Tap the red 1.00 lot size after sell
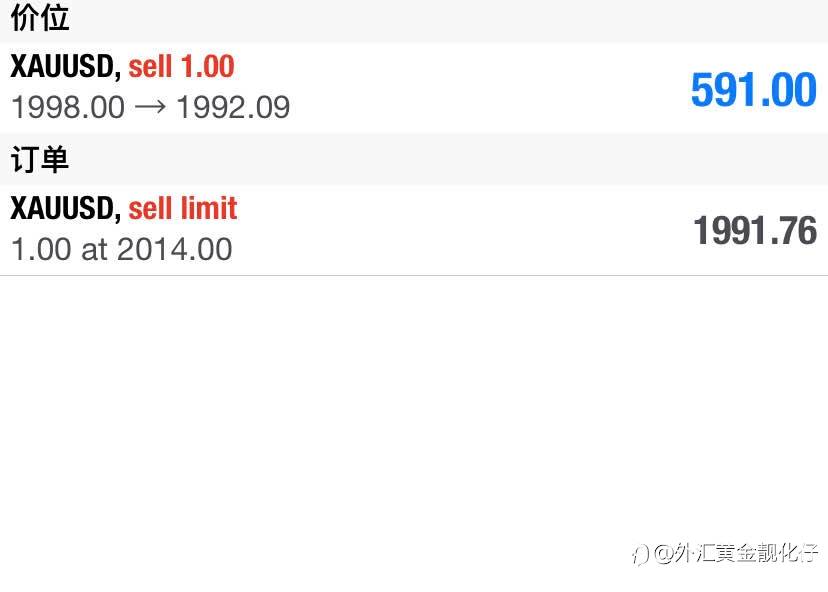The width and height of the screenshot is (828, 592). (208, 67)
